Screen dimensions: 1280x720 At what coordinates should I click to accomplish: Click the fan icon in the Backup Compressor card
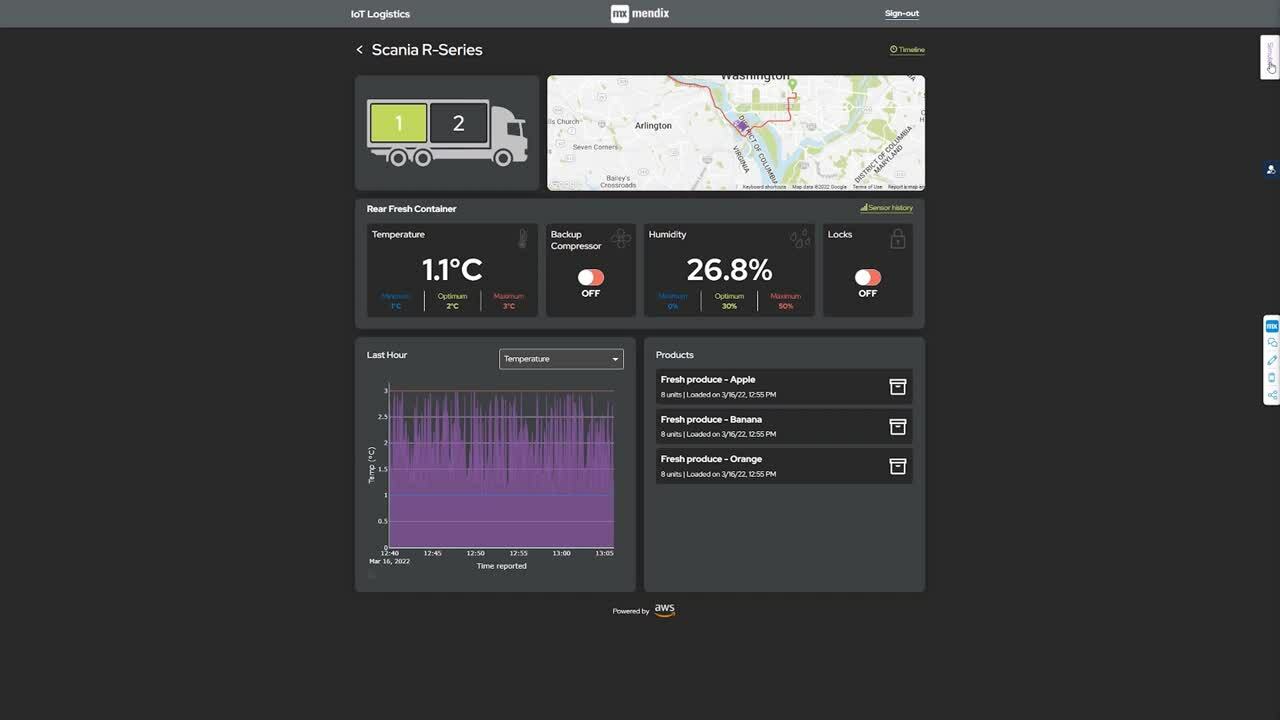point(621,238)
